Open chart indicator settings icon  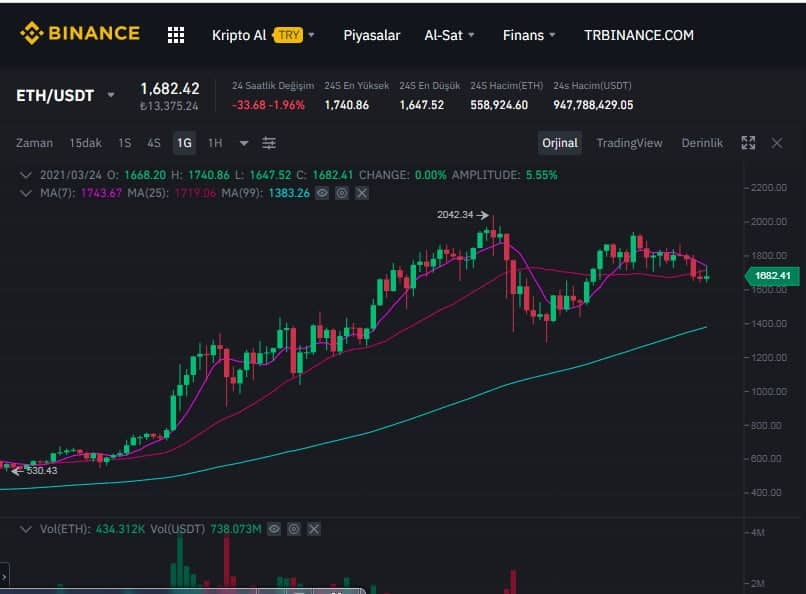(269, 143)
